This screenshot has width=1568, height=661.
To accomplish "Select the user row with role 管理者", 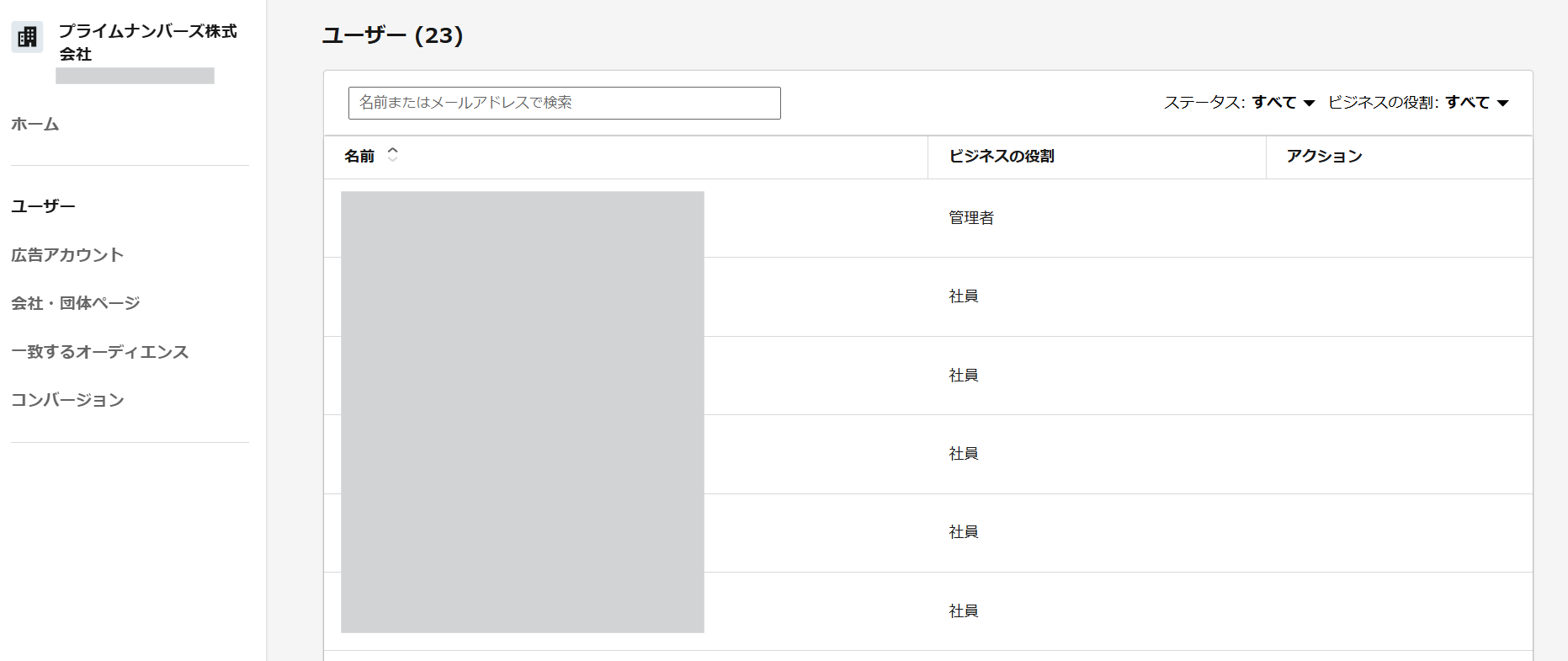I will 971,218.
